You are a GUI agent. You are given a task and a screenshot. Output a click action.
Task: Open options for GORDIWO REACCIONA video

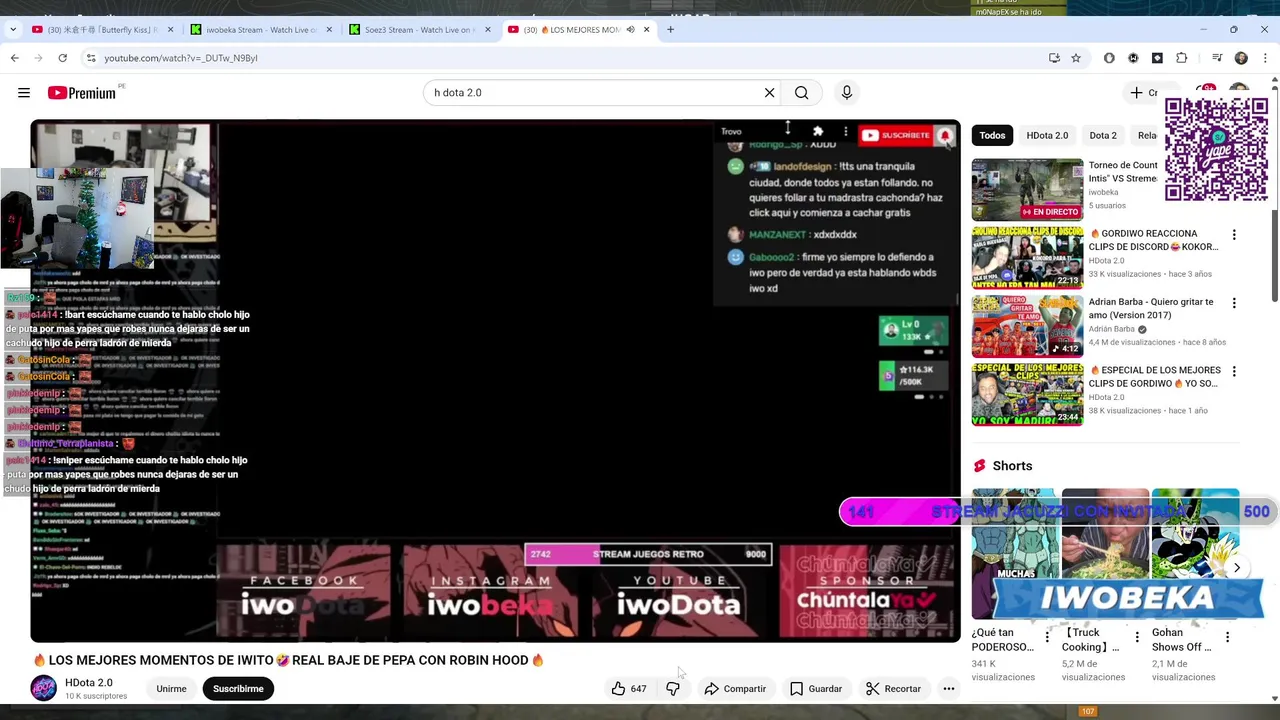1234,235
